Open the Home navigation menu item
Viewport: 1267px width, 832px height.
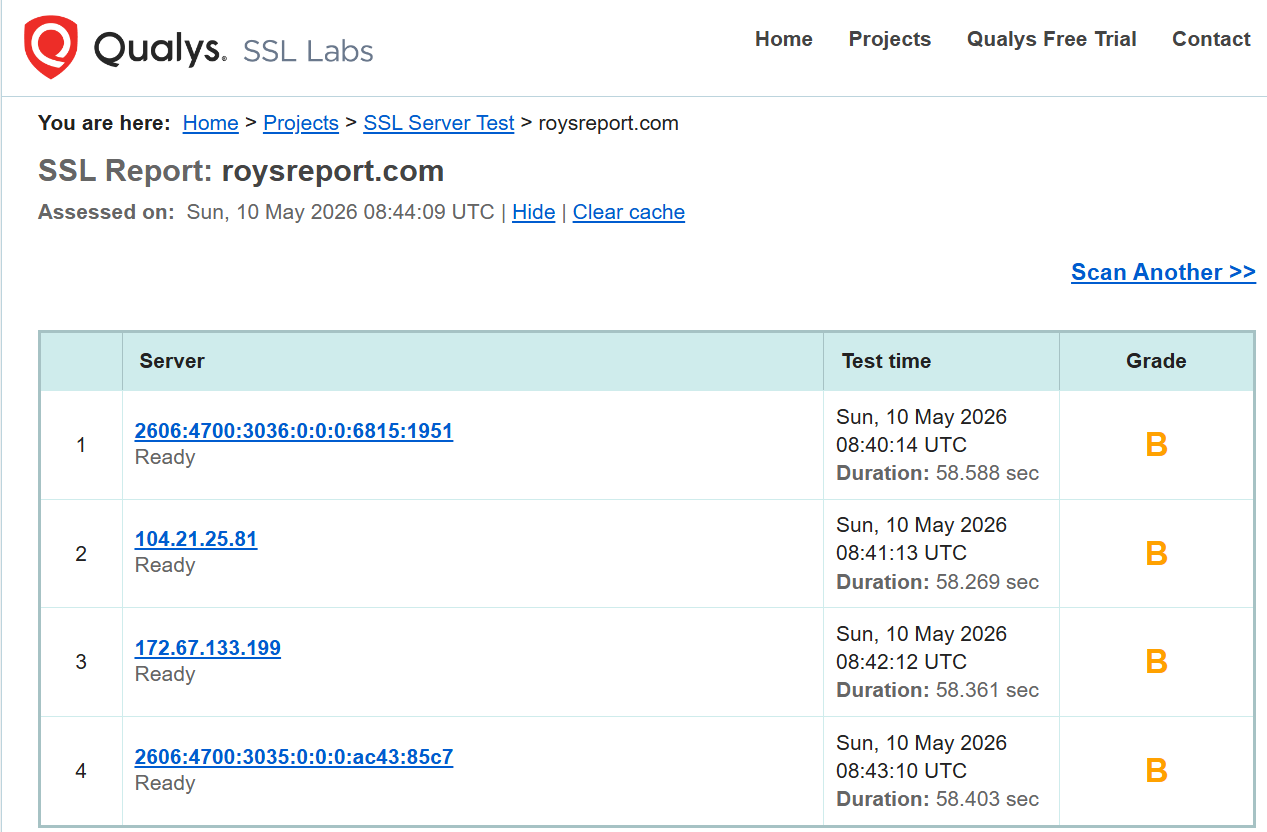coord(783,39)
